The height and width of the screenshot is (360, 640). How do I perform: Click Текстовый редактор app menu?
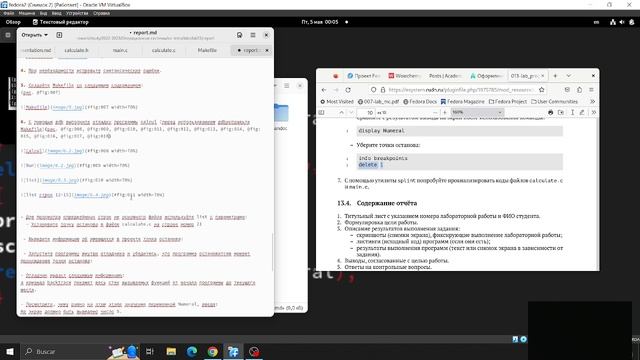click(60, 22)
